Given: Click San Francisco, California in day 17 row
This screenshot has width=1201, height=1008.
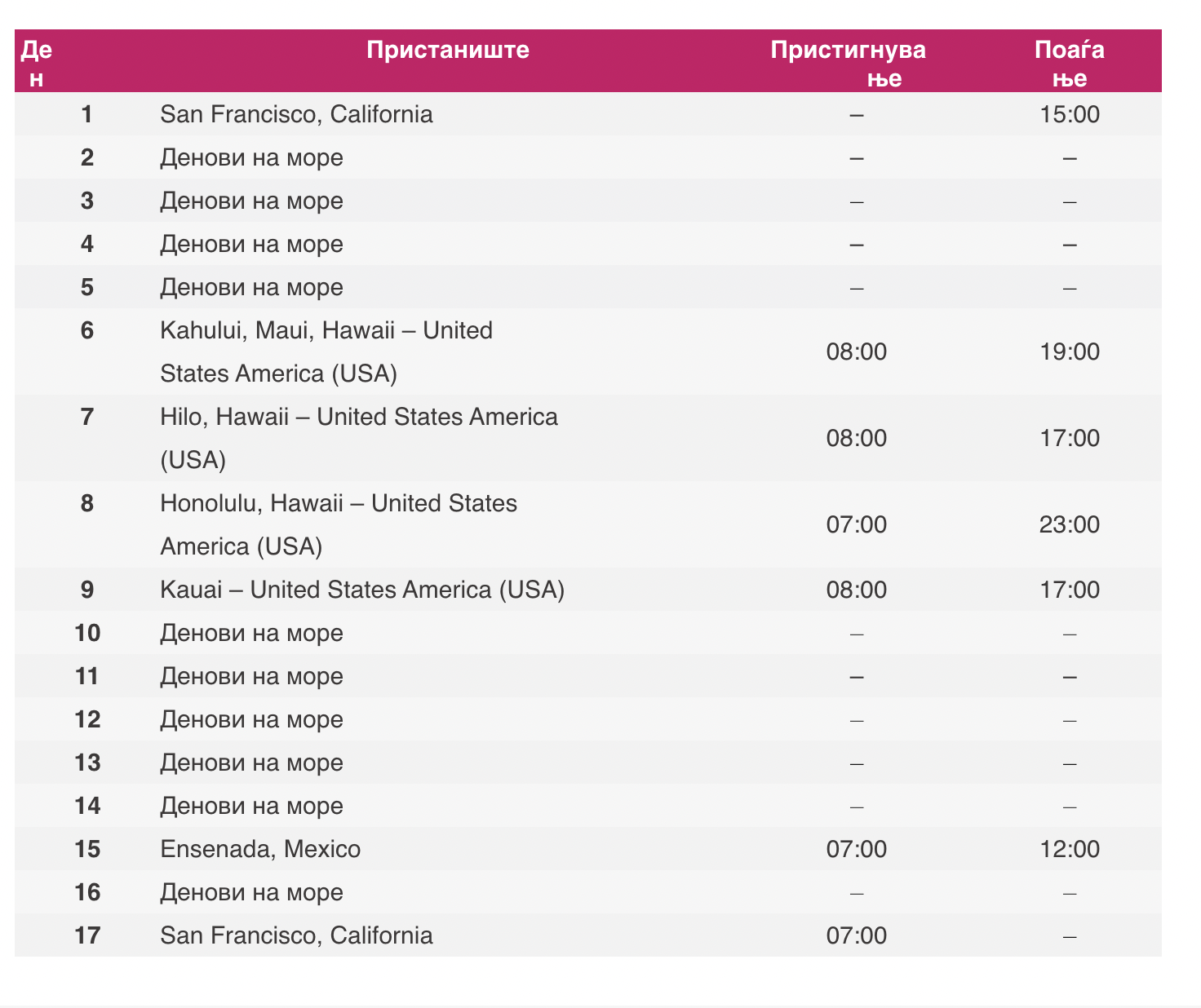Looking at the screenshot, I should pyautogui.click(x=296, y=935).
